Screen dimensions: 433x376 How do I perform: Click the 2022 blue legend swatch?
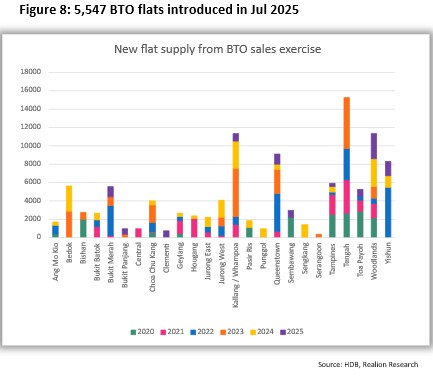[x=193, y=332]
